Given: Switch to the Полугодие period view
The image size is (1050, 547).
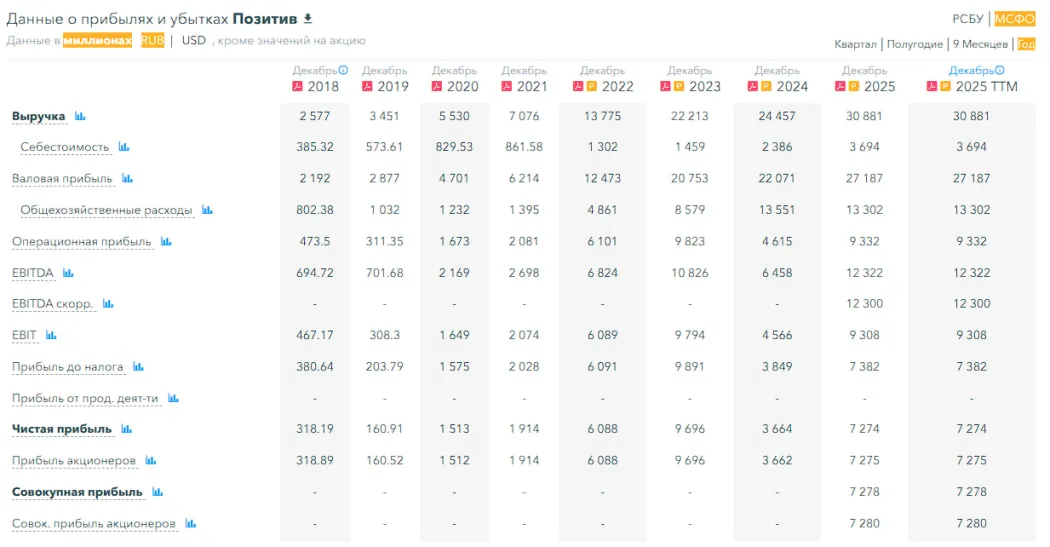Looking at the screenshot, I should point(914,44).
